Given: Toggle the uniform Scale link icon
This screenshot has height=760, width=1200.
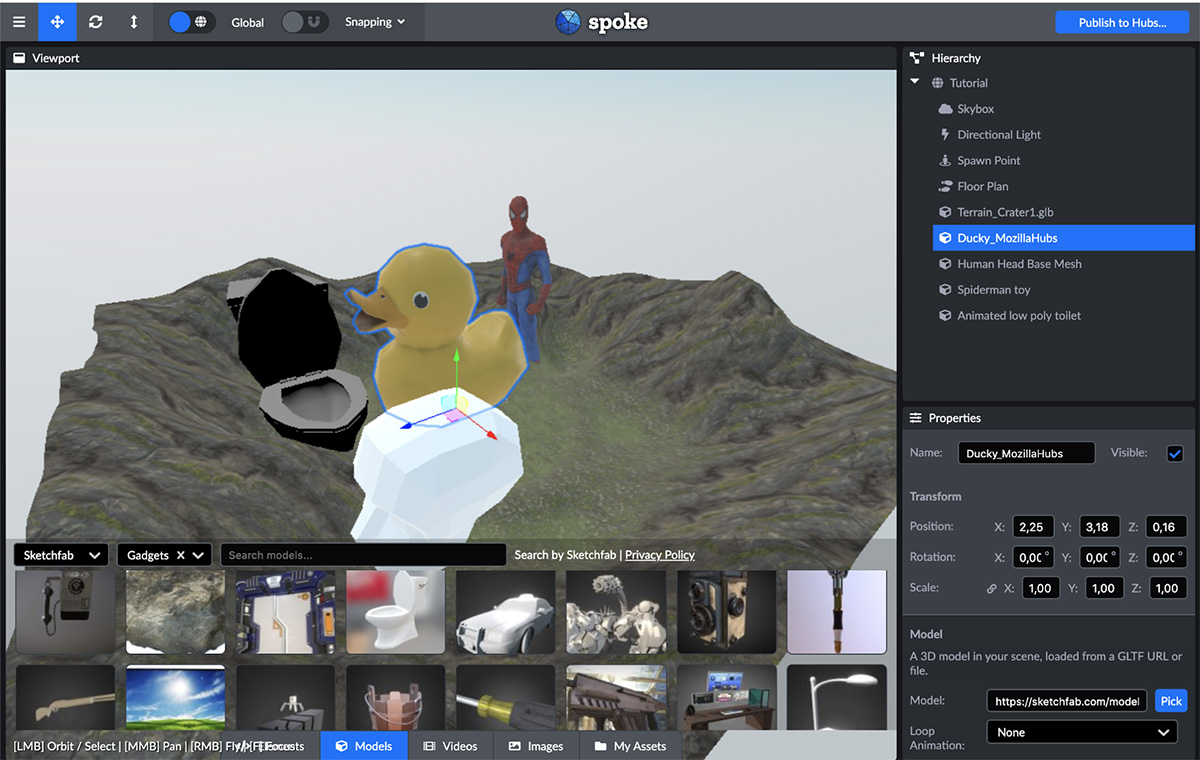Looking at the screenshot, I should (992, 589).
